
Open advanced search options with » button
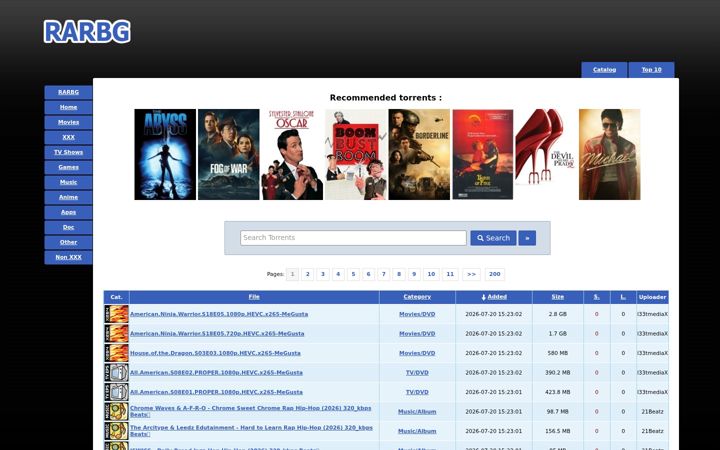(527, 238)
